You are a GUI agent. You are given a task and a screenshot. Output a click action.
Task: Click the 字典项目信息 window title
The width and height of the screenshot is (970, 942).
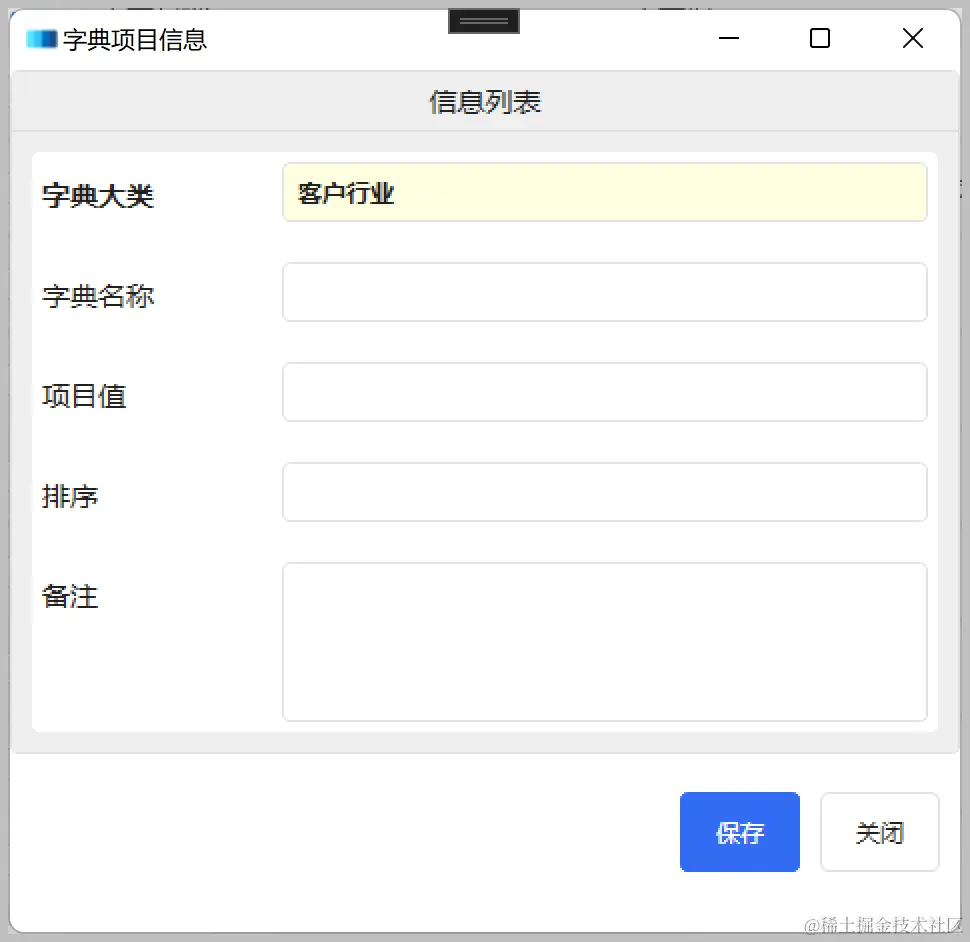(x=135, y=40)
